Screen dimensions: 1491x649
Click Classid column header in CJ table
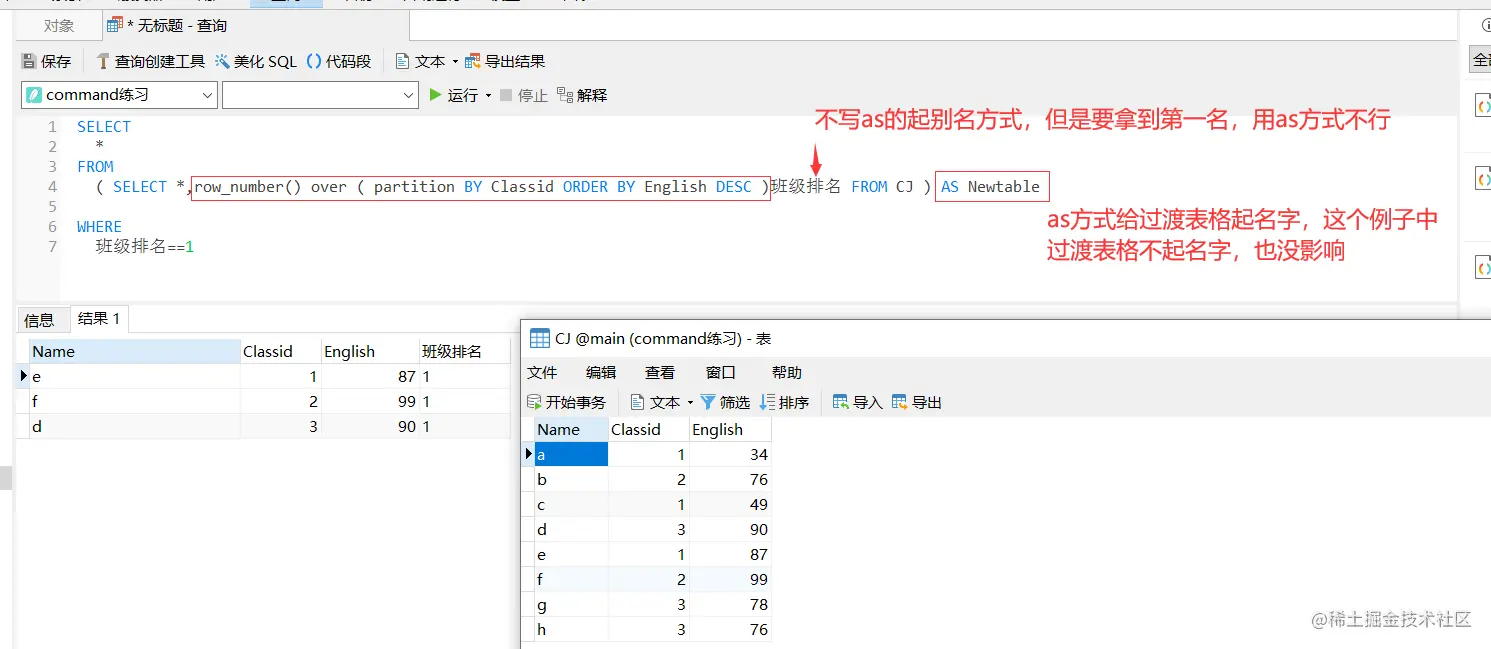[x=650, y=429]
